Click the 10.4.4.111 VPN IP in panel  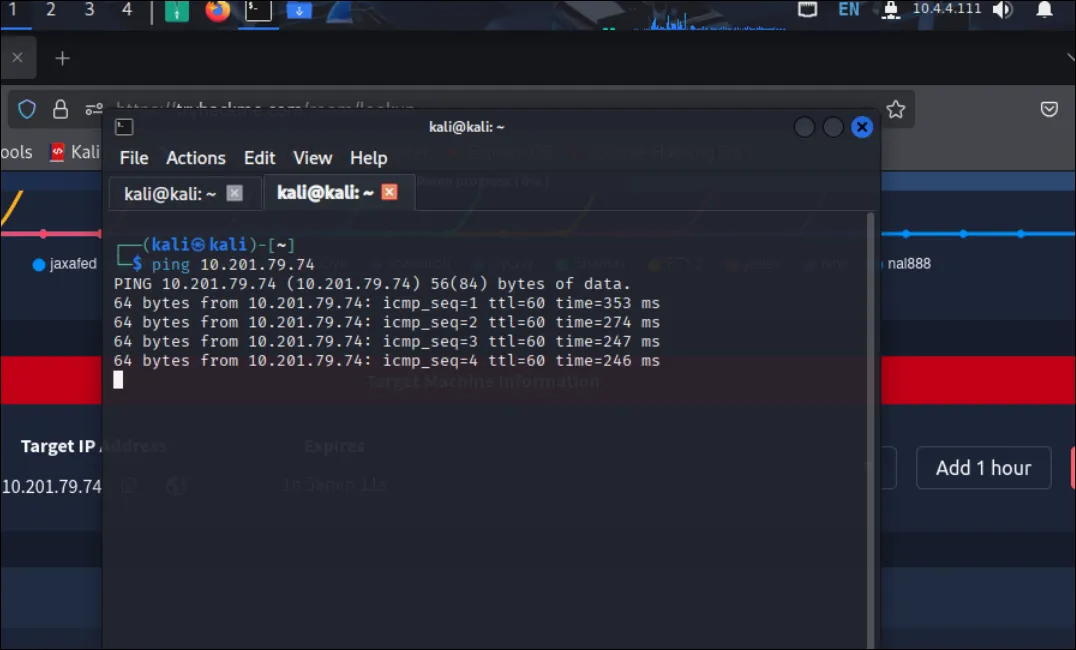(x=946, y=9)
